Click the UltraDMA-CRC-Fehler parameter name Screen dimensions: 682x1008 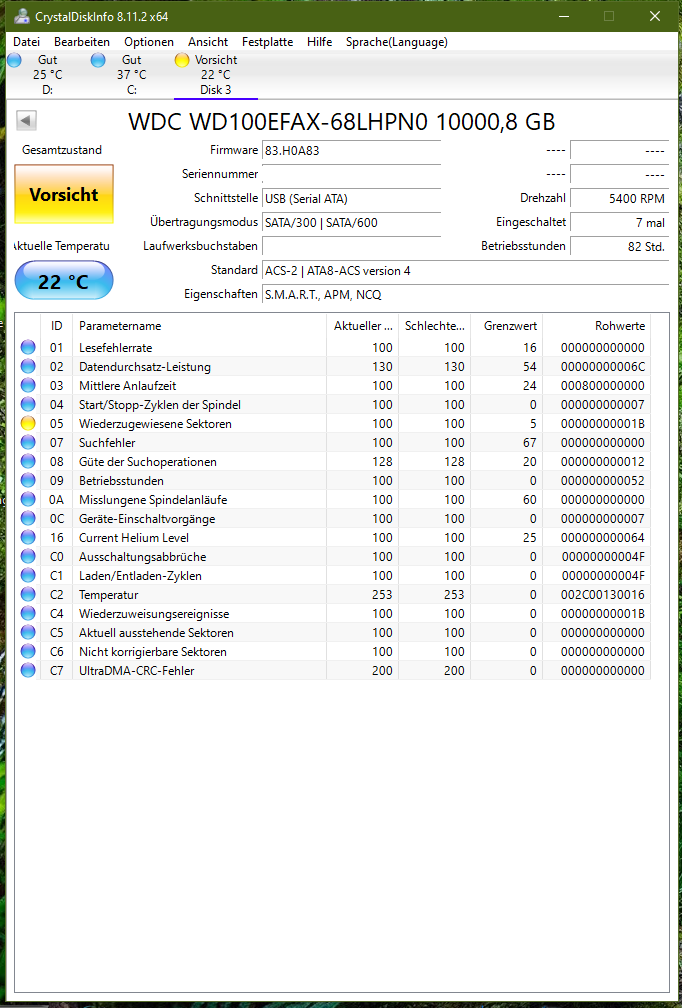point(136,670)
